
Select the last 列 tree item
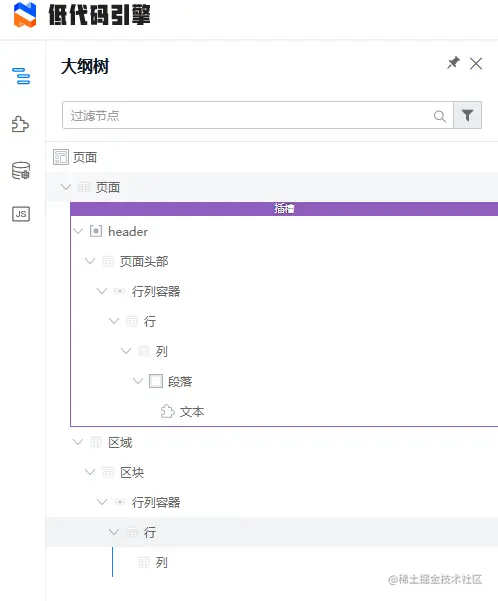click(x=161, y=562)
